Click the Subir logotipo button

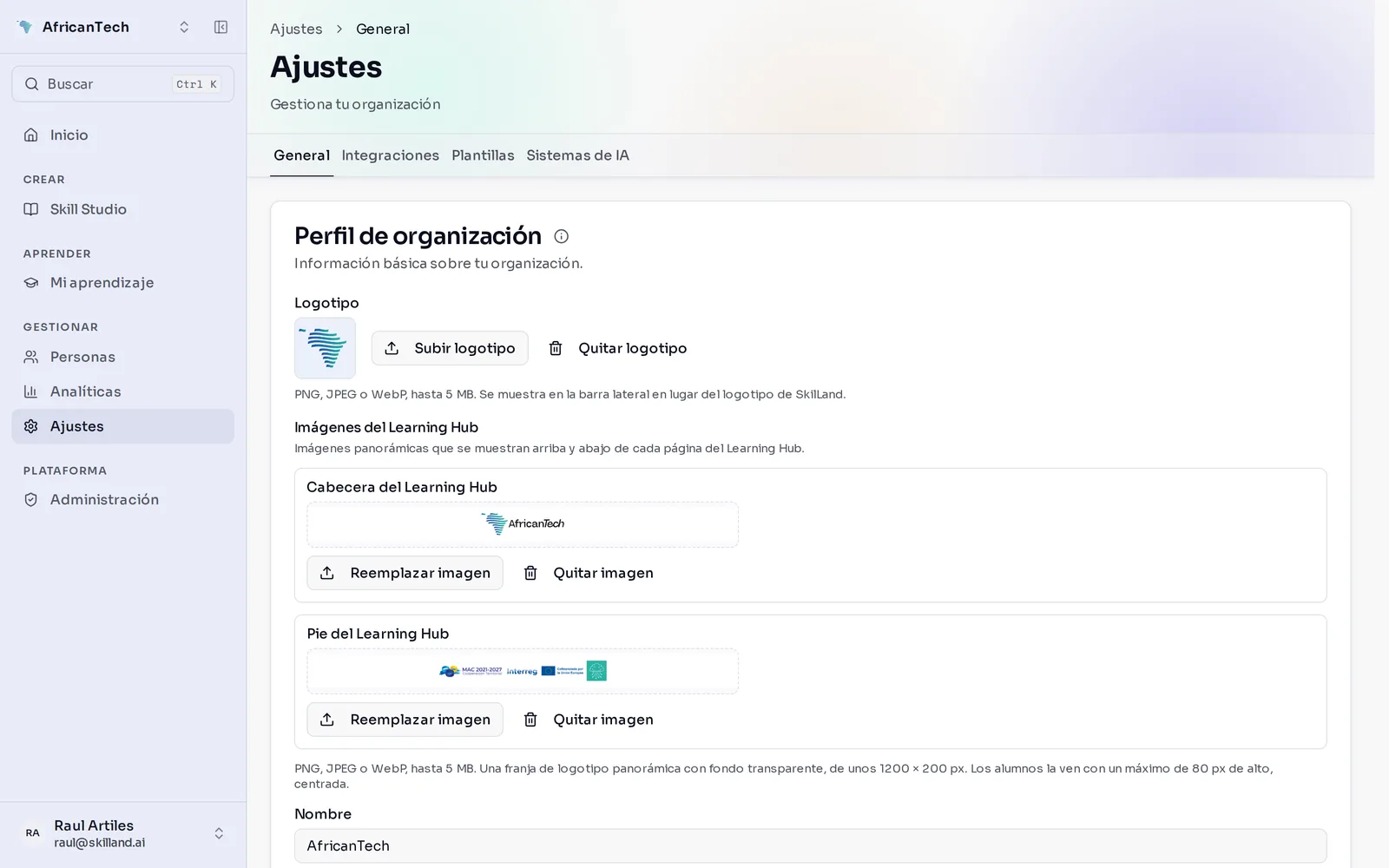(450, 348)
